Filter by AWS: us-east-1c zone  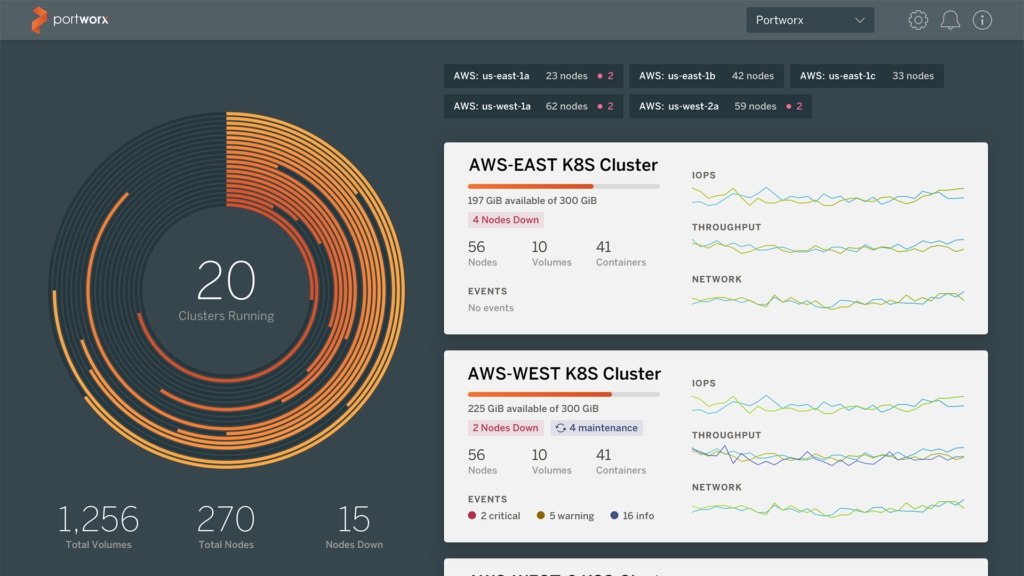click(866, 76)
